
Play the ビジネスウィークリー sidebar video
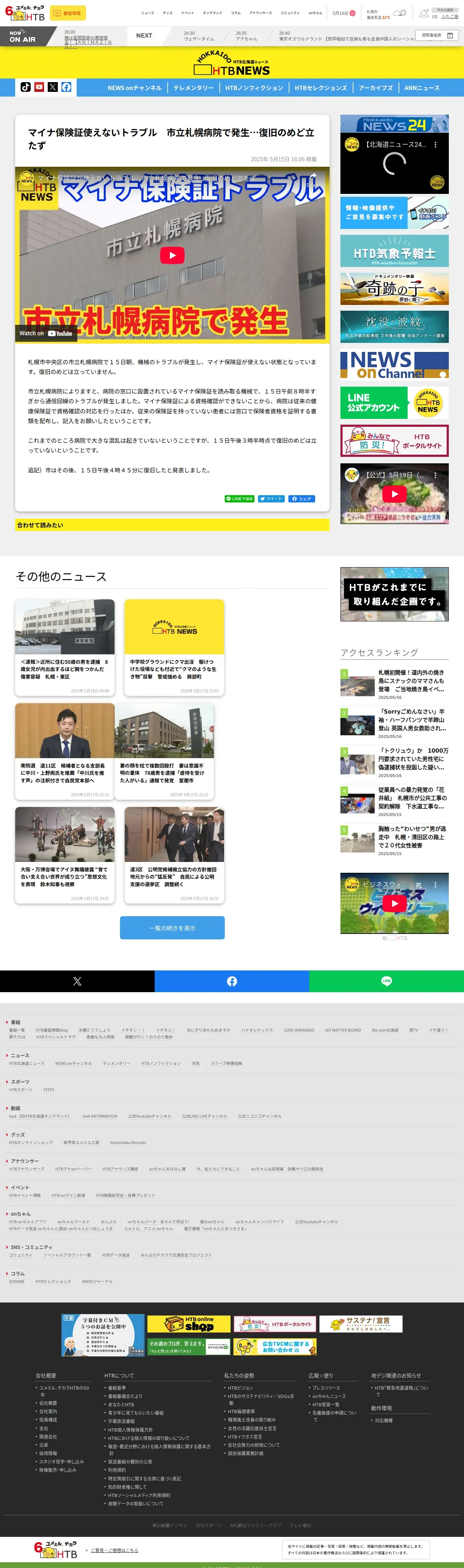395,903
